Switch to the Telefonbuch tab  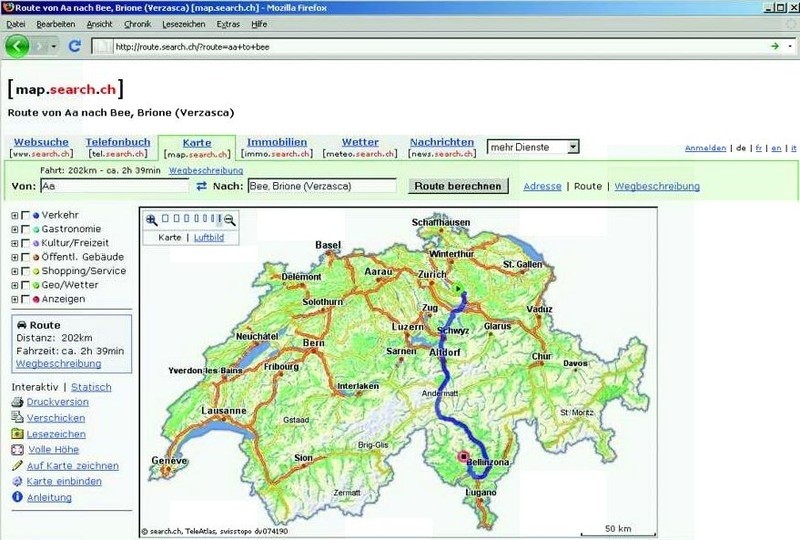pyautogui.click(x=118, y=142)
